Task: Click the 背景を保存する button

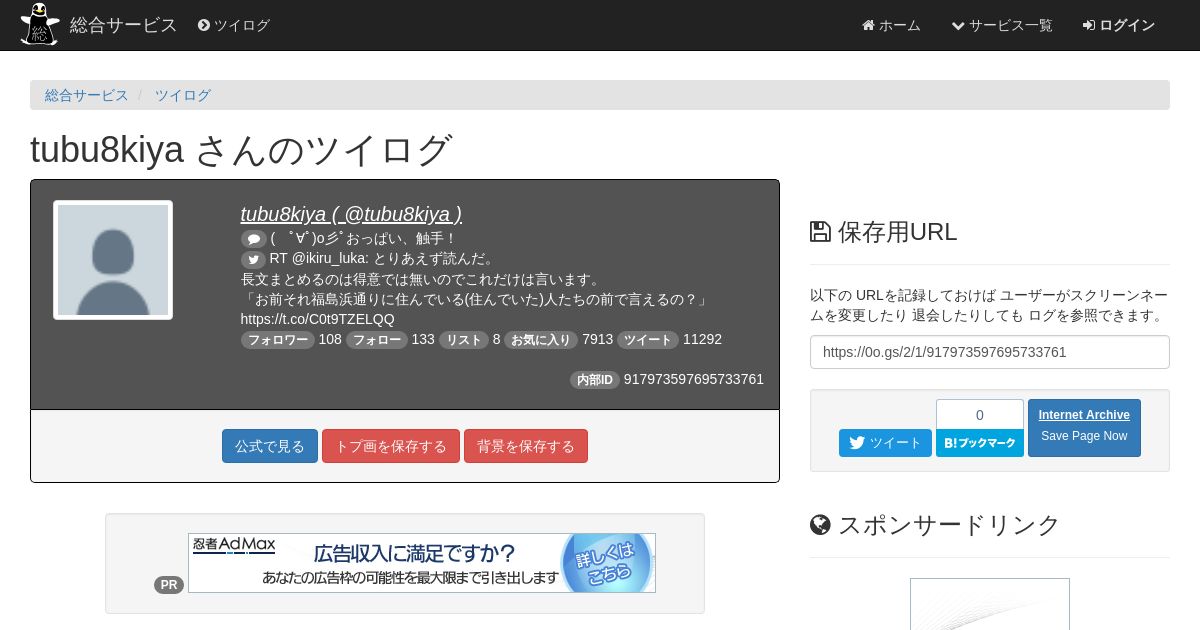Action: [526, 446]
